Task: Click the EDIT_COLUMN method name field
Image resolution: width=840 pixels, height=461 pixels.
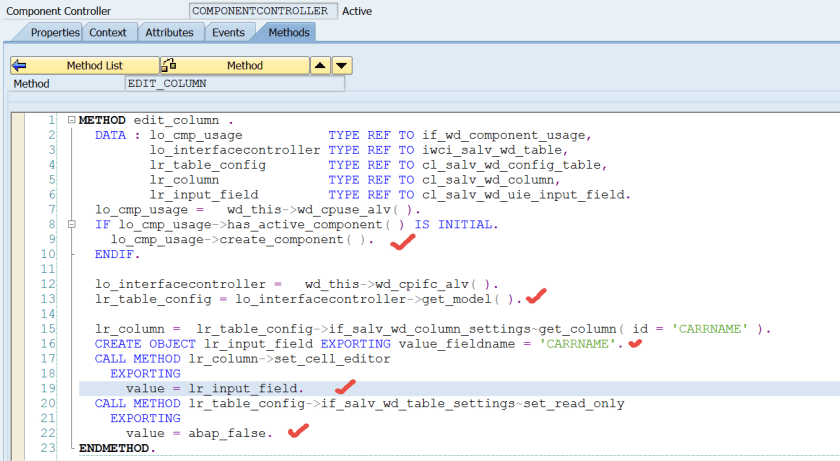Action: [x=235, y=84]
